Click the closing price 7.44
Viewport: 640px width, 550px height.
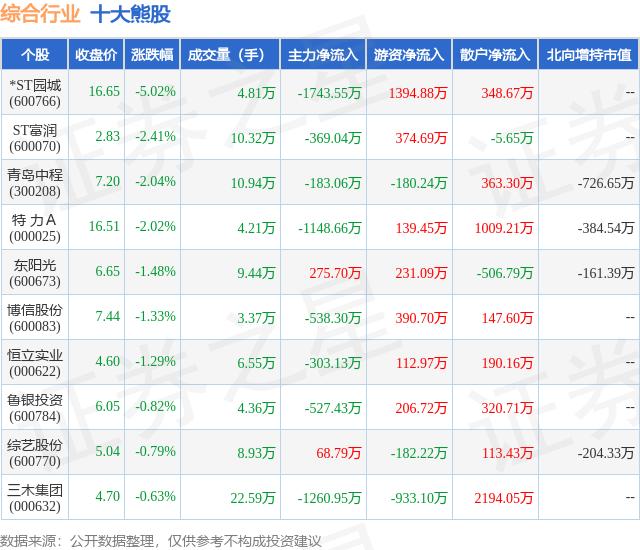[x=108, y=316]
